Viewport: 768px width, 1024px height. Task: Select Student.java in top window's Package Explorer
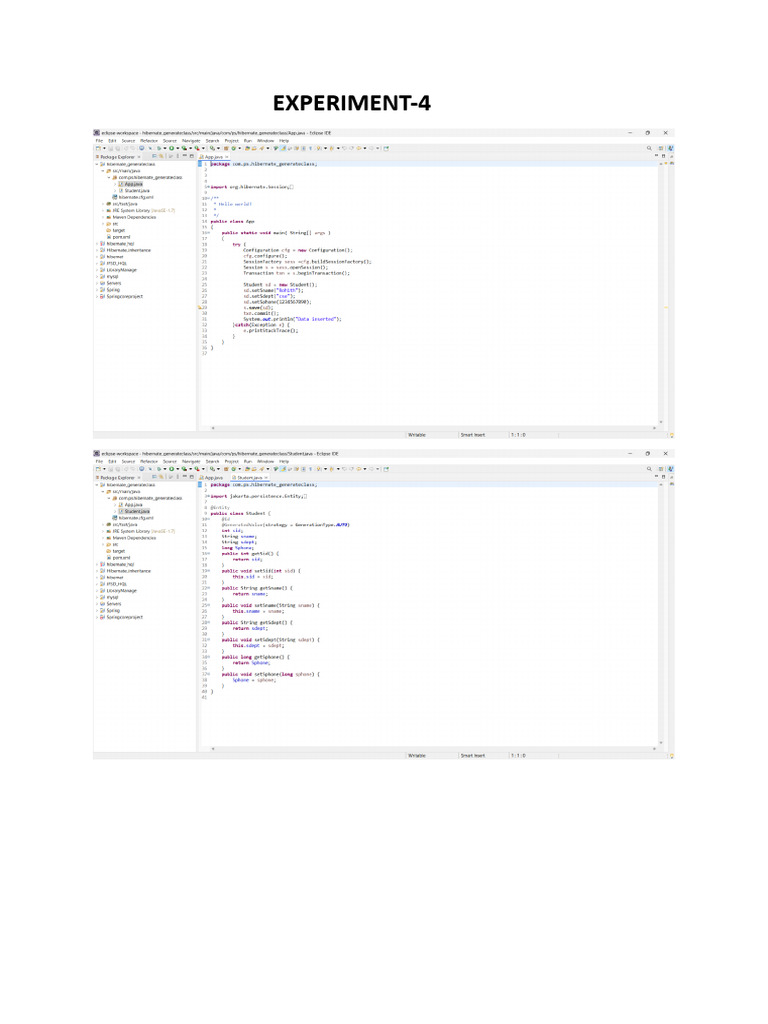136,191
